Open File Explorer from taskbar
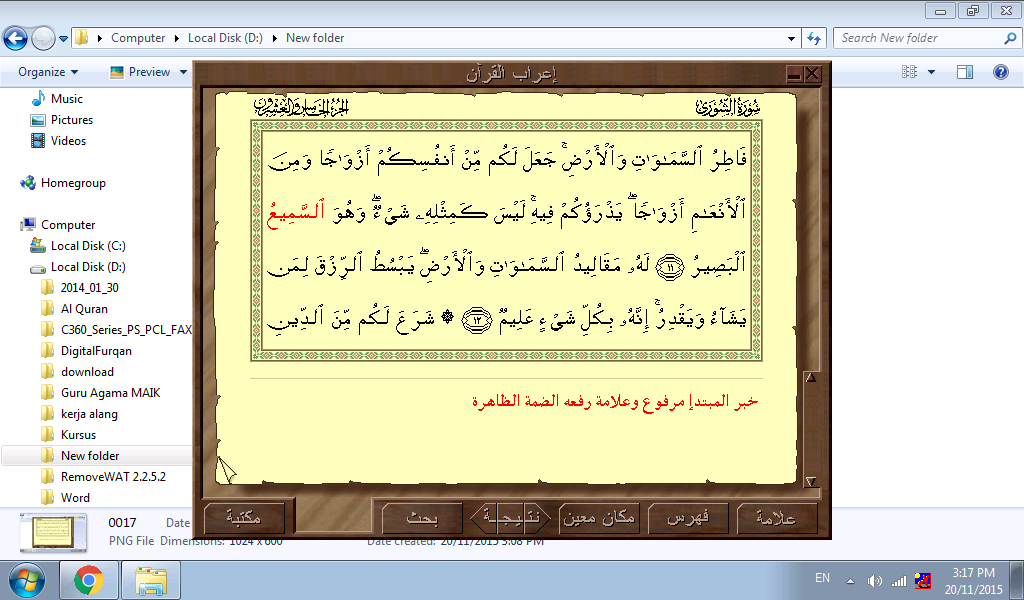 pos(152,580)
